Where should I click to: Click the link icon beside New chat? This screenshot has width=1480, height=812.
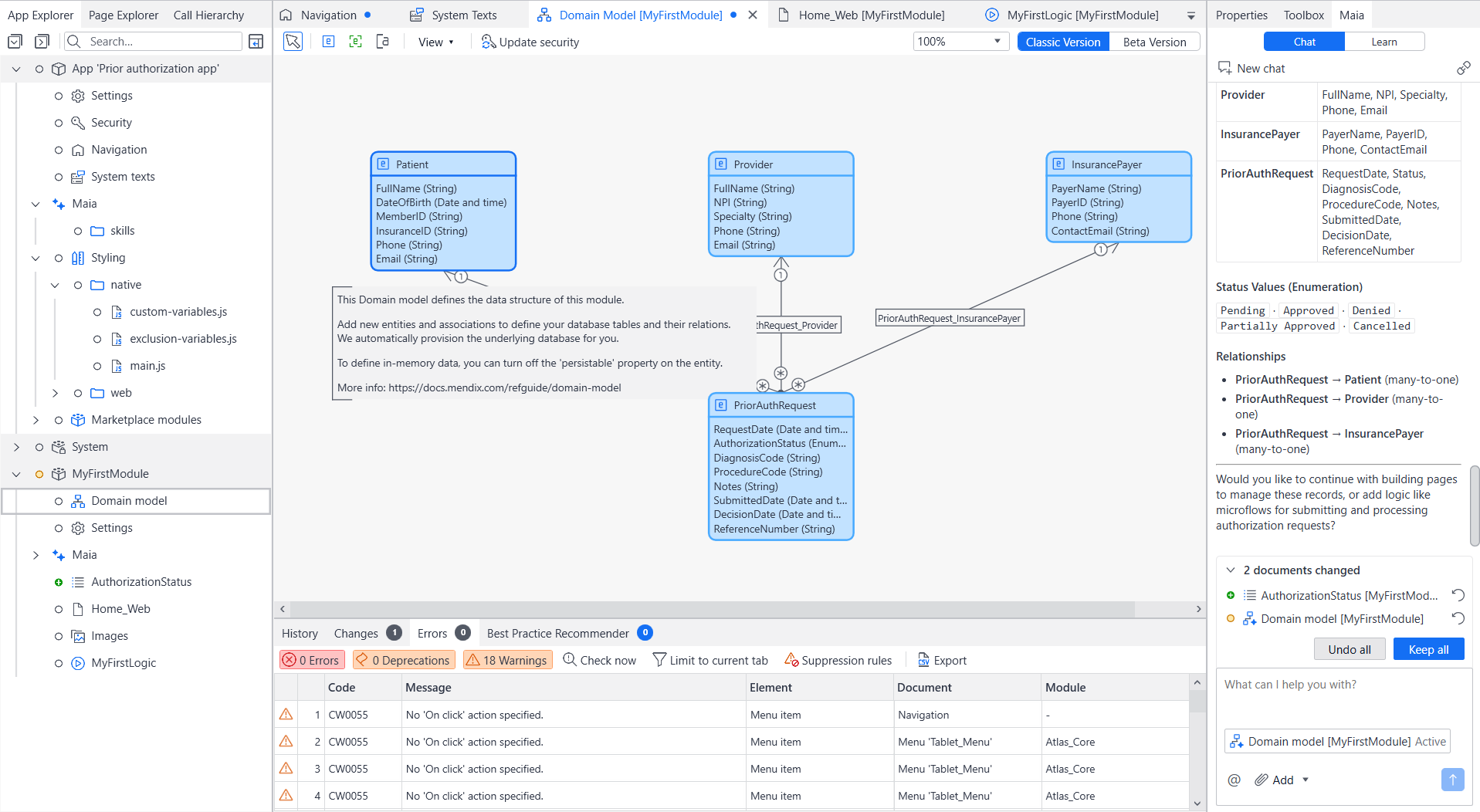click(x=1463, y=68)
